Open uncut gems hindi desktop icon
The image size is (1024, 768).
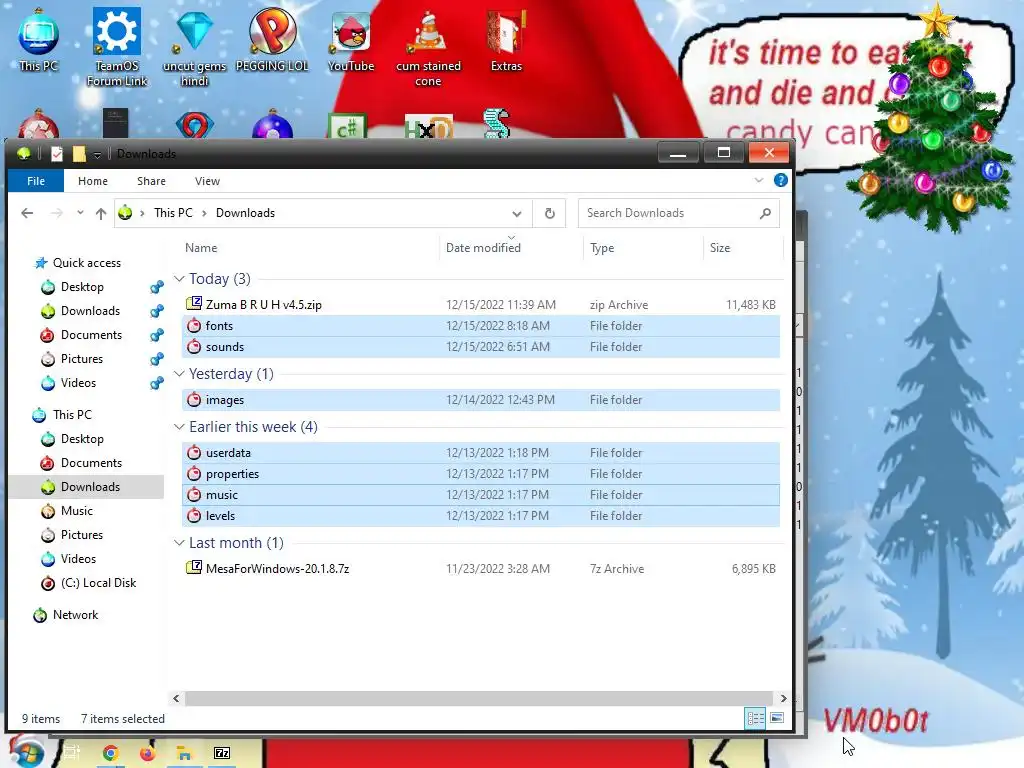pos(194,47)
